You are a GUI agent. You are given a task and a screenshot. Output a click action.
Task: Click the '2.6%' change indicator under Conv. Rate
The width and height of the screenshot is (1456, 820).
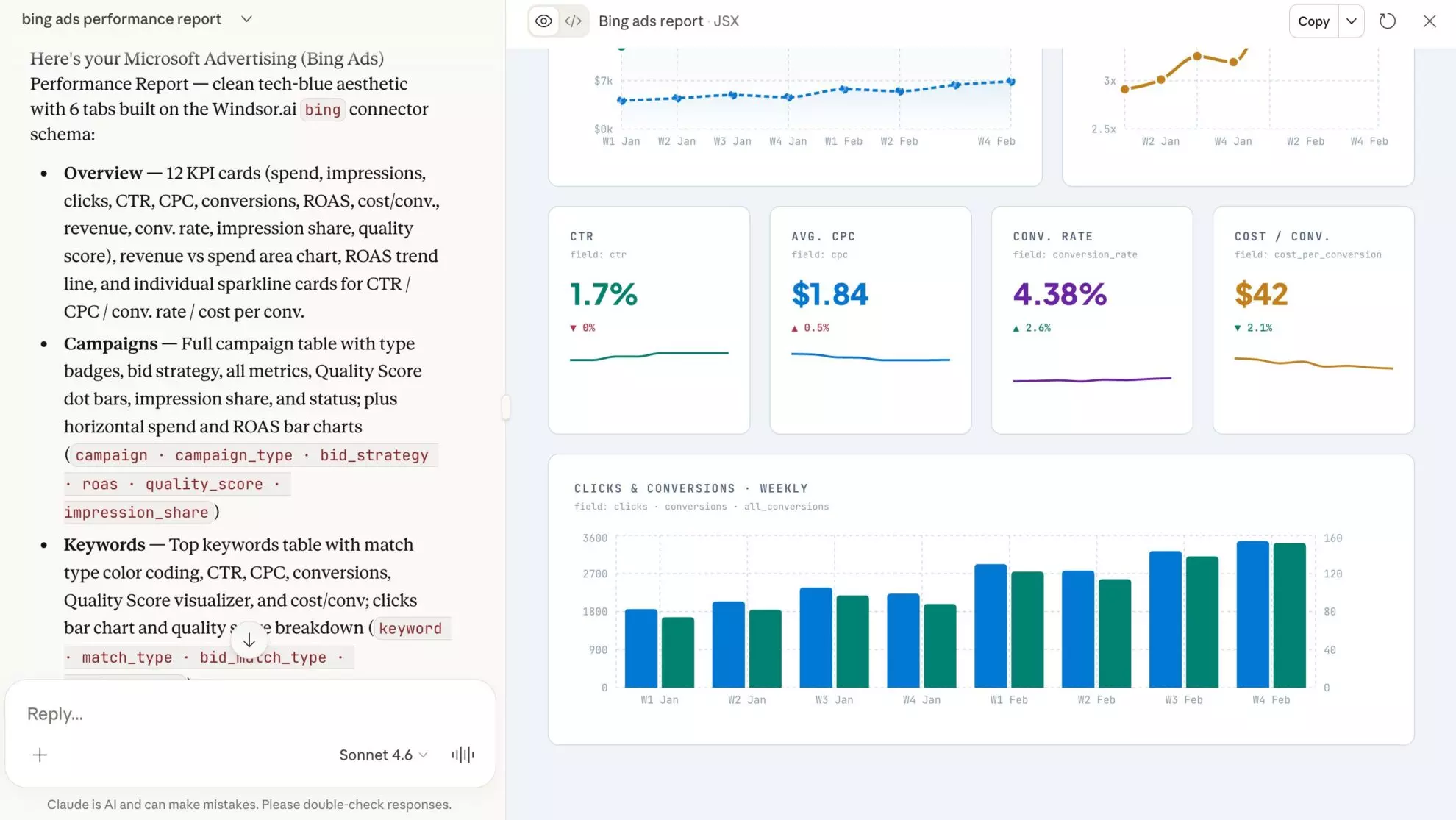point(1032,328)
